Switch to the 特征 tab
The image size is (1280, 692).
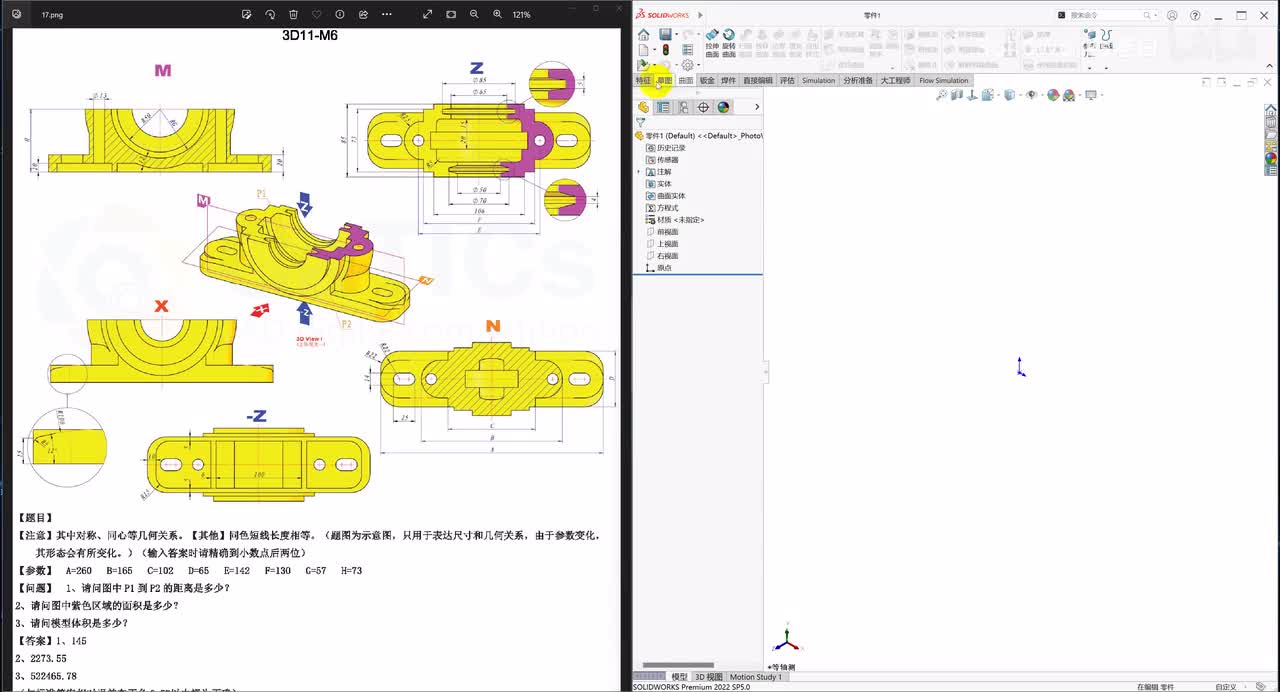643,80
